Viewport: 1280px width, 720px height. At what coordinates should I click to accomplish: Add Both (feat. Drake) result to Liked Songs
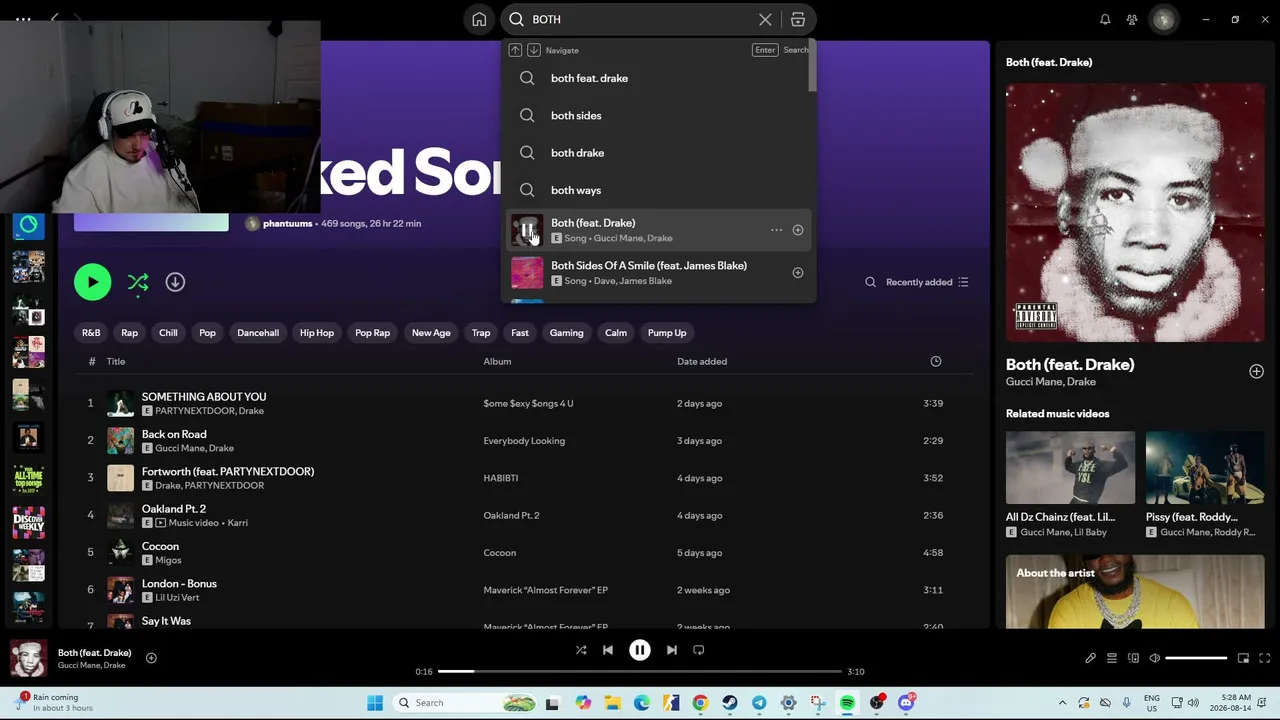click(798, 230)
